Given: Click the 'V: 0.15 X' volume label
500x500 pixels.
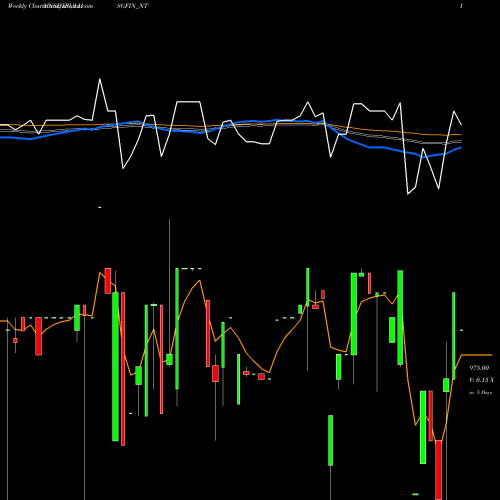Looking at the screenshot, I should tap(482, 380).
